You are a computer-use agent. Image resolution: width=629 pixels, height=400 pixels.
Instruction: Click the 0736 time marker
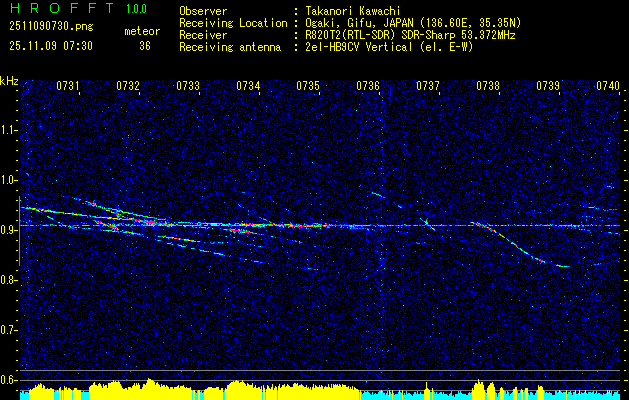(368, 85)
